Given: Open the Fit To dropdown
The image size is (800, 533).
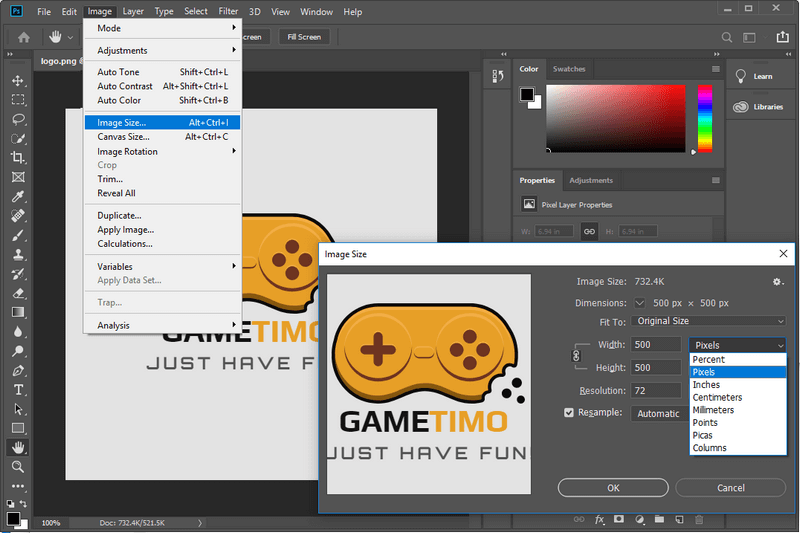Looking at the screenshot, I should point(710,321).
